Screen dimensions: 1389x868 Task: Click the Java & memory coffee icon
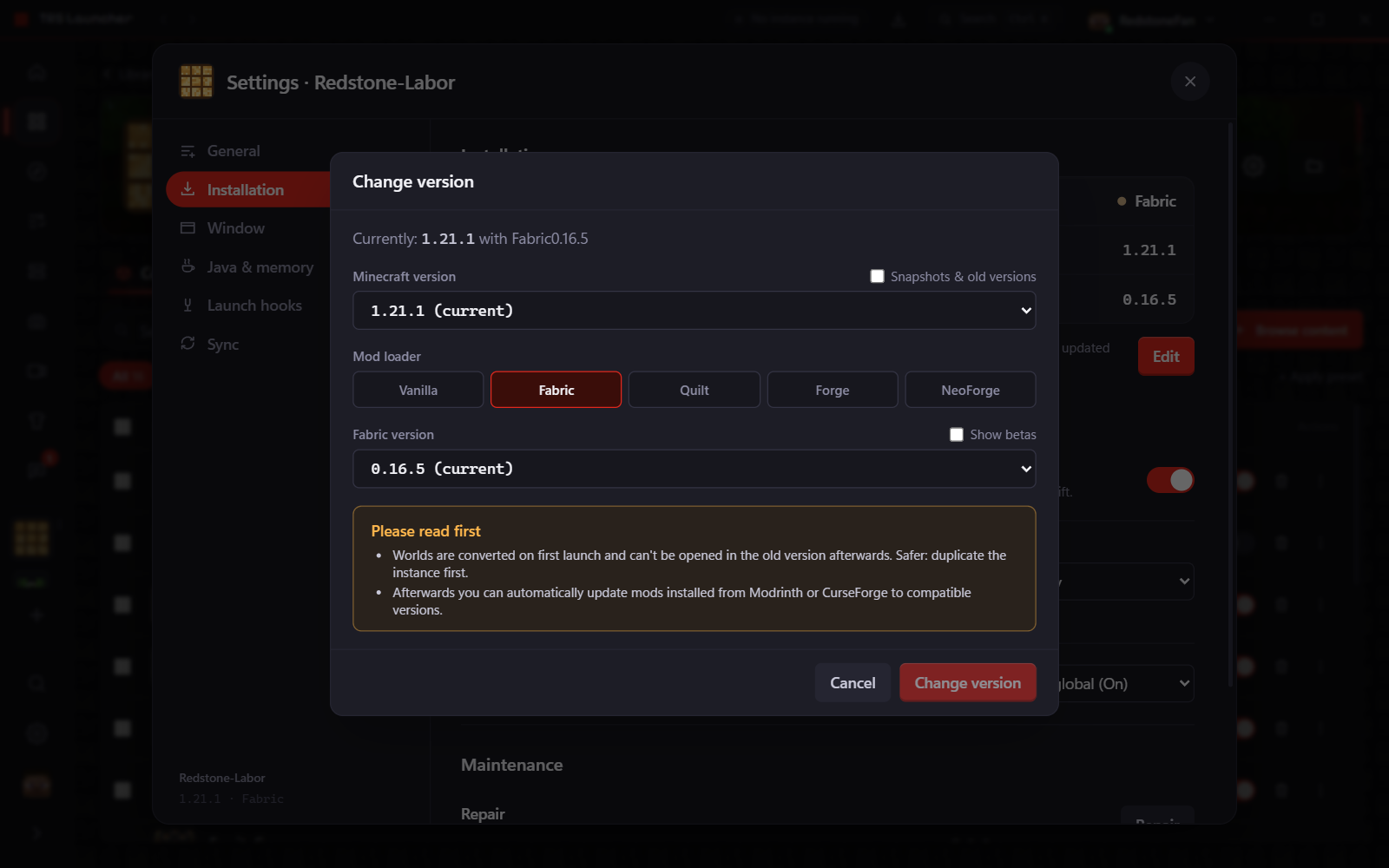click(188, 266)
